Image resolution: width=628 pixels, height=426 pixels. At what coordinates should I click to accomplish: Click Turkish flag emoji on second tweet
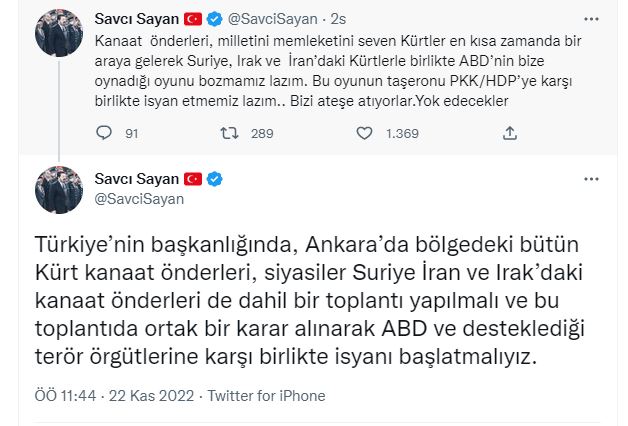pyautogui.click(x=193, y=179)
